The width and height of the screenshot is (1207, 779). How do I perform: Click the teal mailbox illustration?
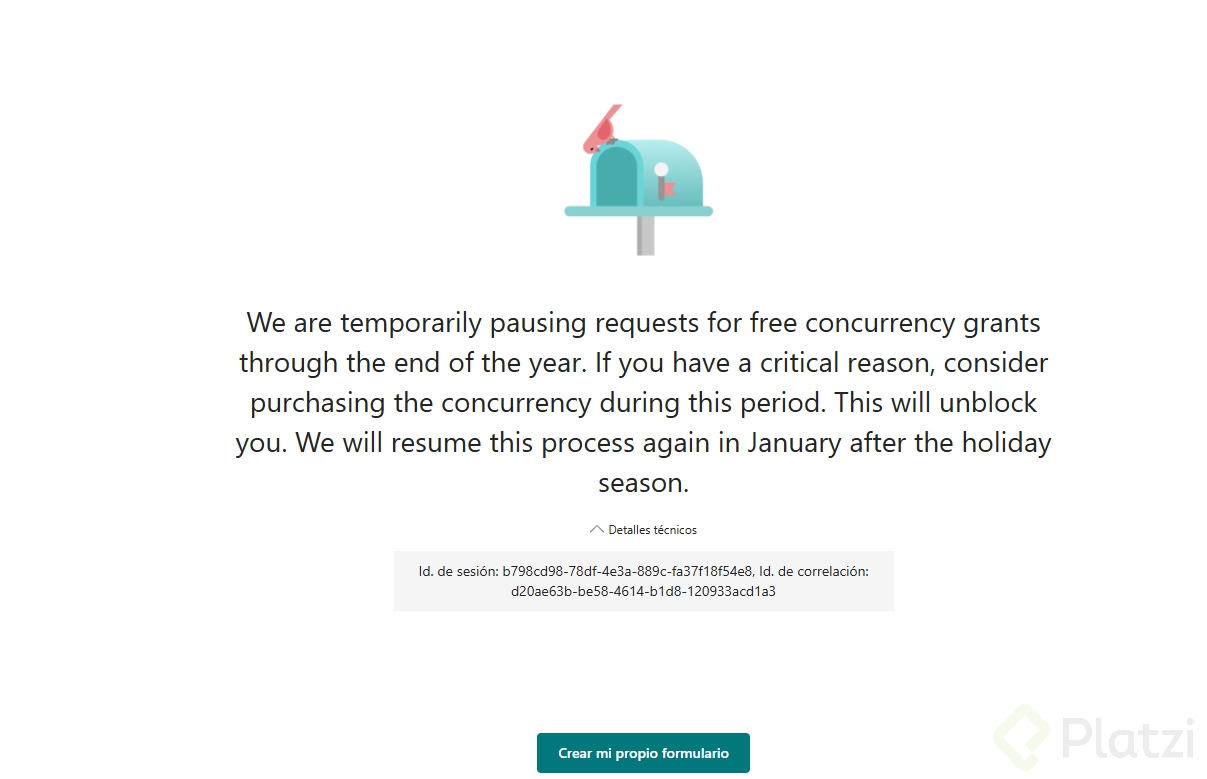point(638,179)
